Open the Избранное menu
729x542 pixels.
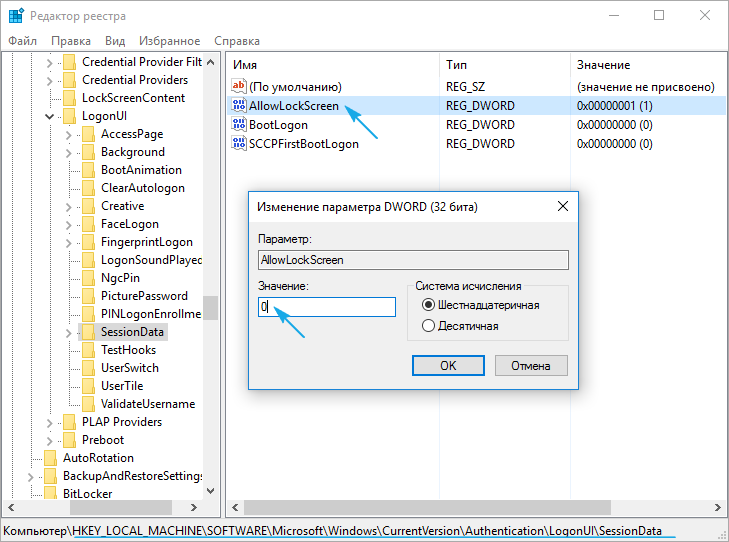click(x=170, y=41)
